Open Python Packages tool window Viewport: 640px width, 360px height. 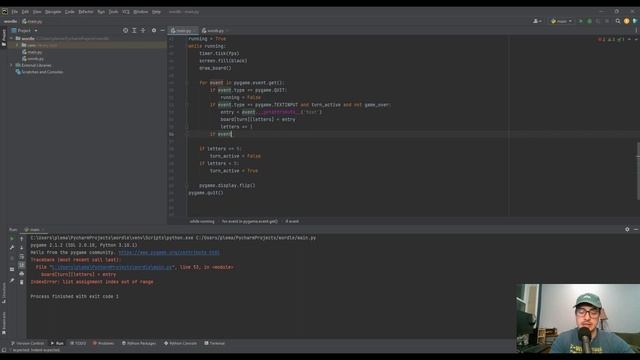pos(139,343)
